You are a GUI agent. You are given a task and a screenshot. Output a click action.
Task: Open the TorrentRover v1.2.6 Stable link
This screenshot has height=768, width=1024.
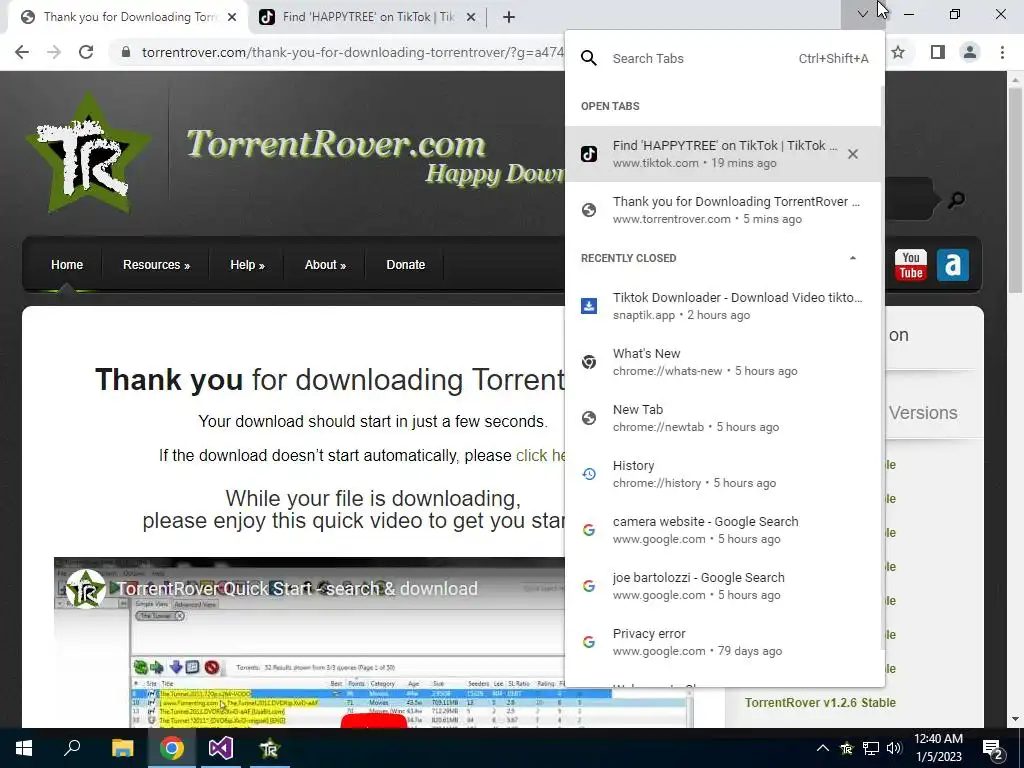[820, 703]
